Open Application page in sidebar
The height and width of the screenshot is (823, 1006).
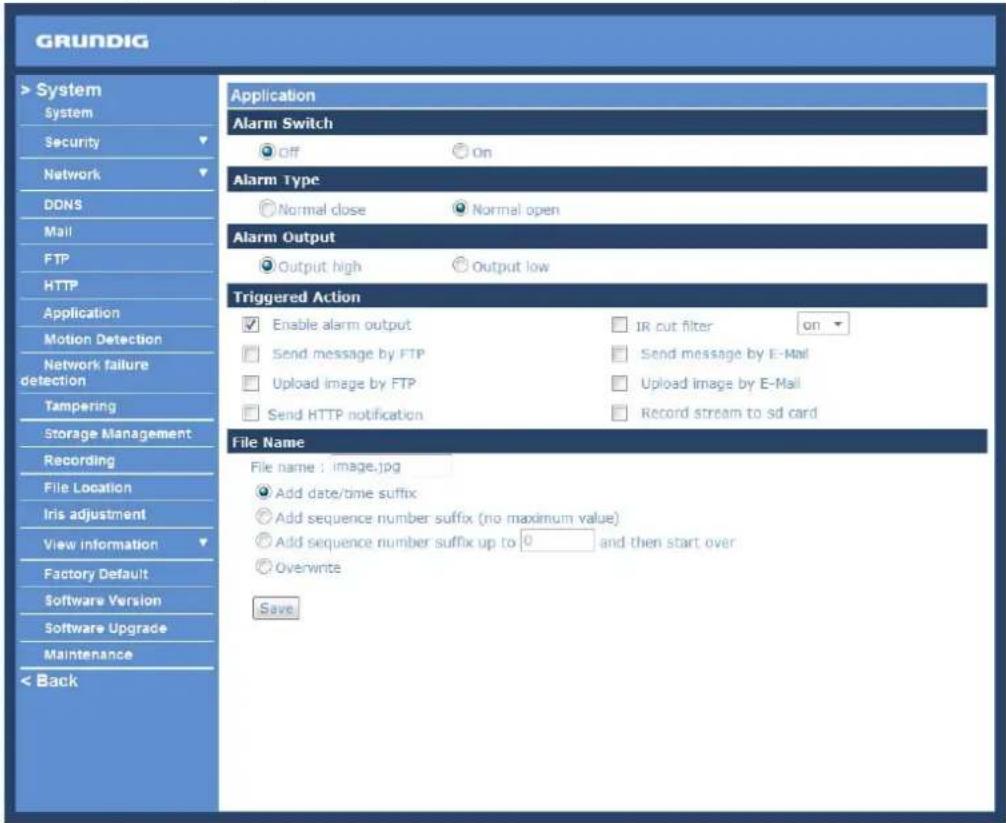coord(81,313)
